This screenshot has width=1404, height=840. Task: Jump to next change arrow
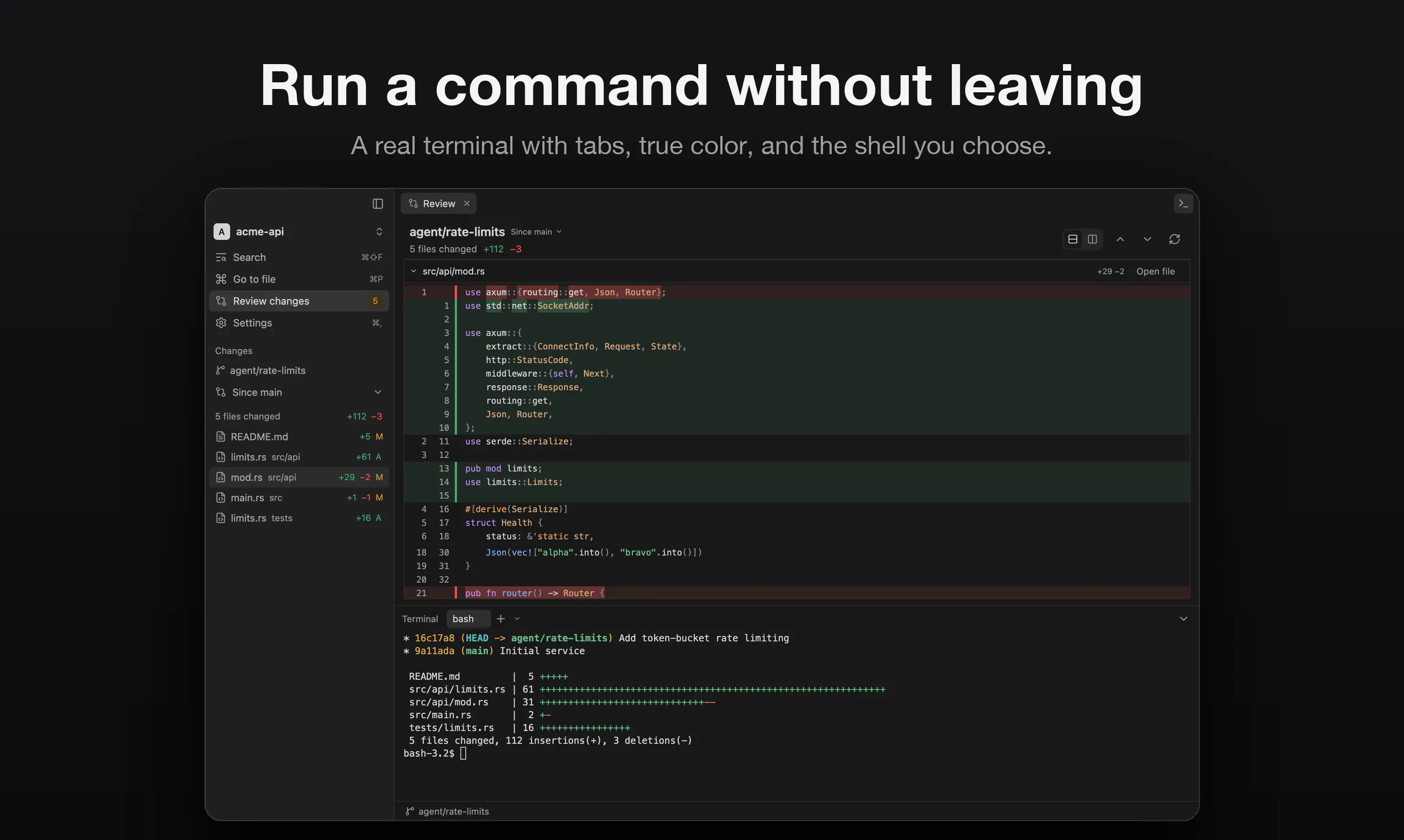(x=1147, y=239)
